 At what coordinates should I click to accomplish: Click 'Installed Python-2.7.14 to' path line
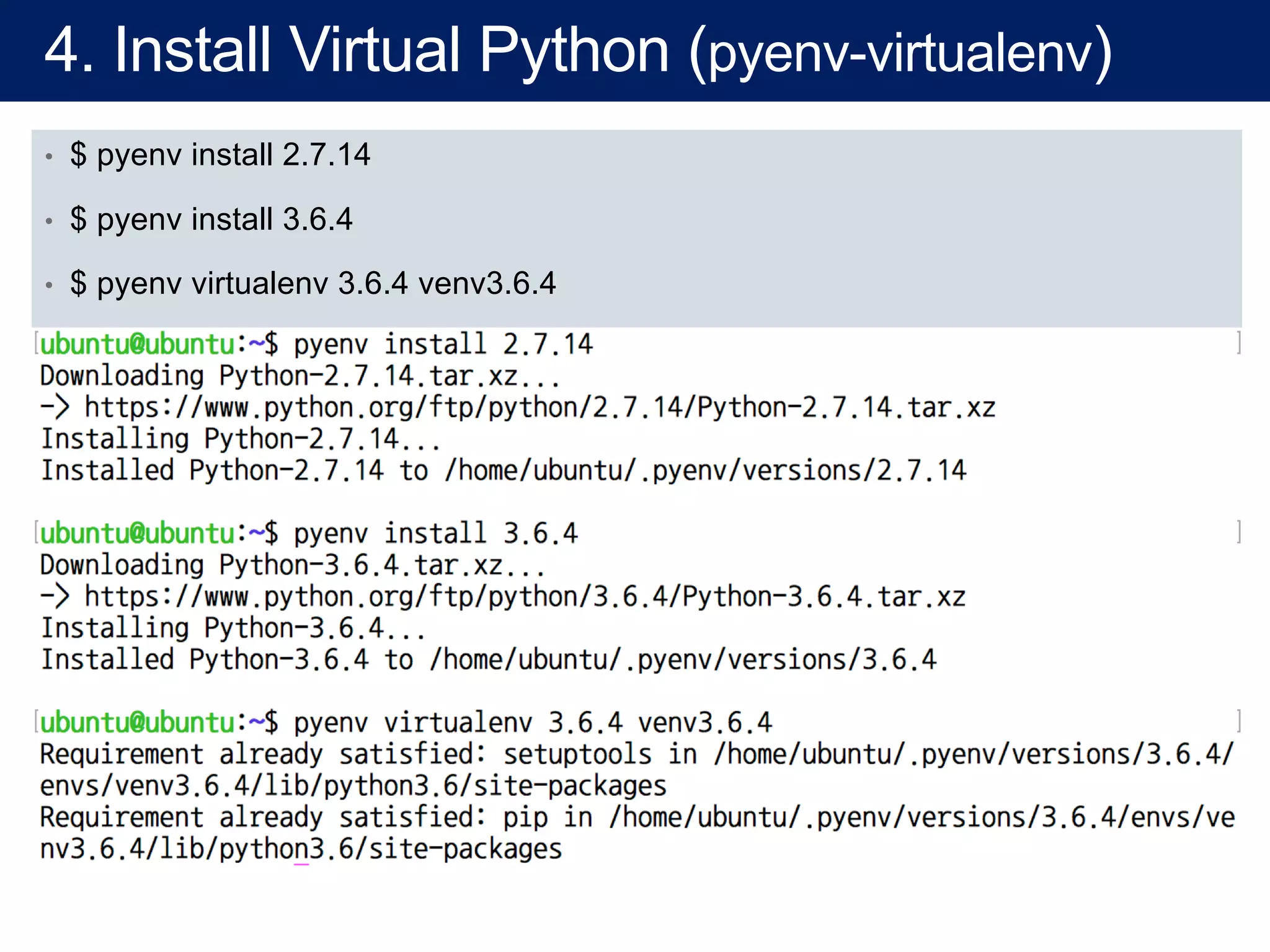tap(503, 470)
